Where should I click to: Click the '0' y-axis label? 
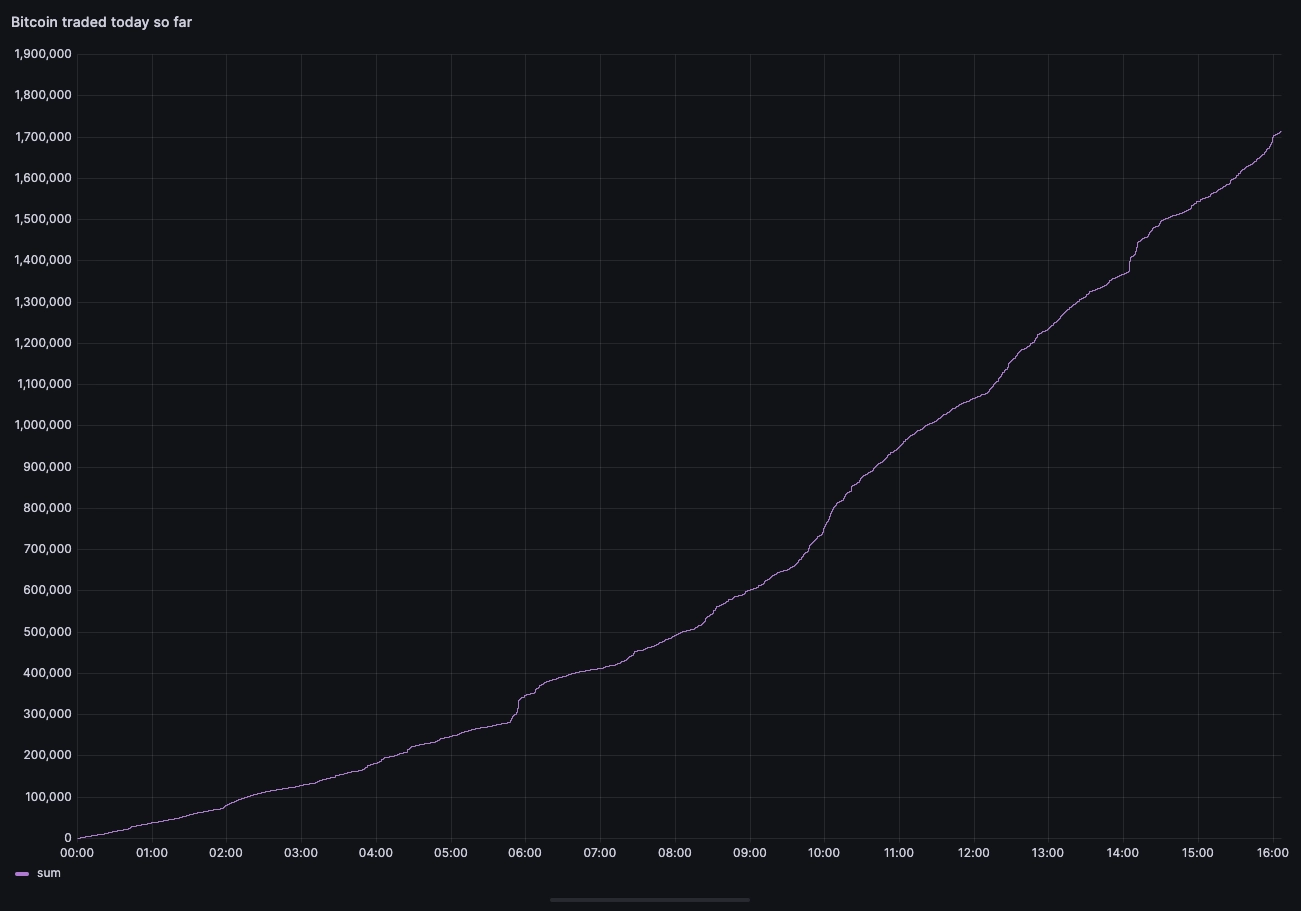click(68, 838)
